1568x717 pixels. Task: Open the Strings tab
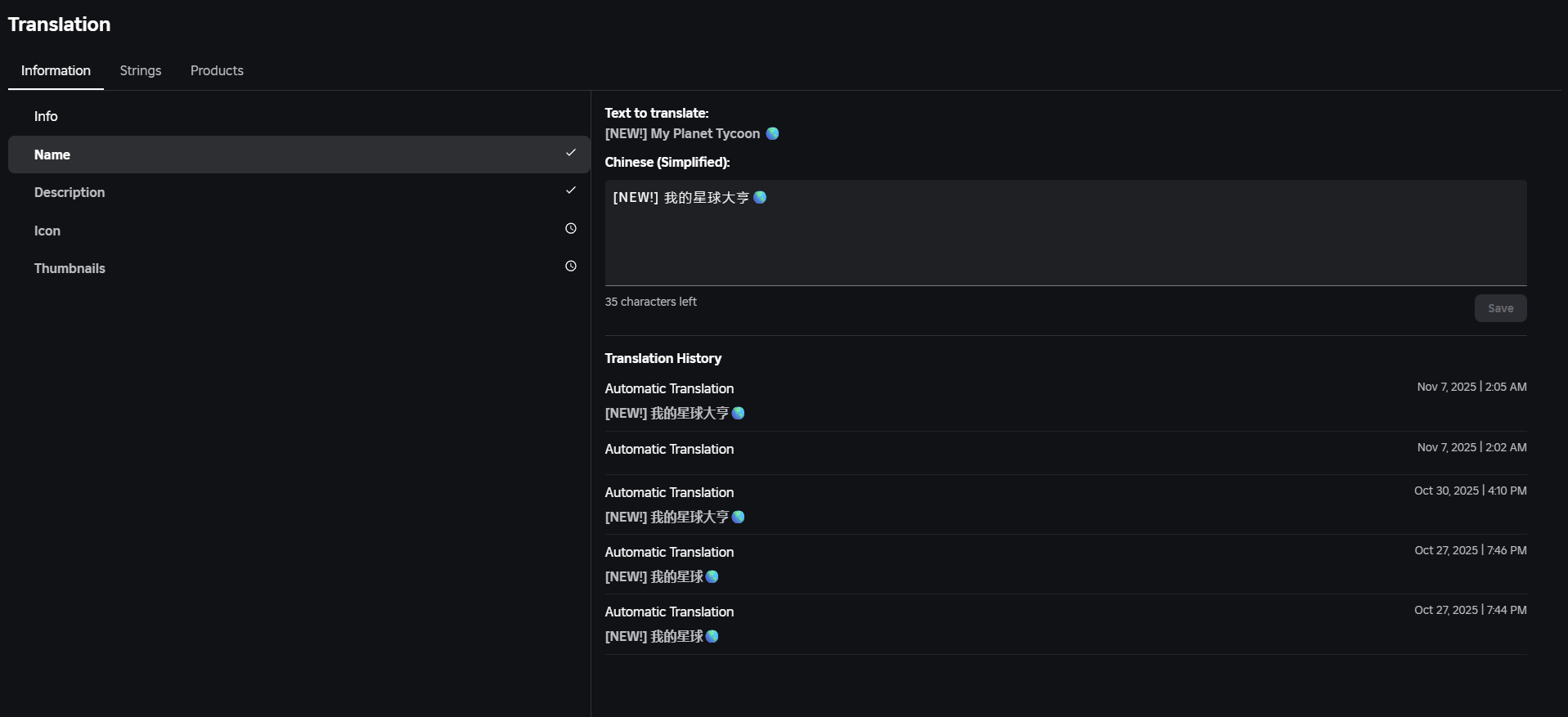pyautogui.click(x=141, y=70)
